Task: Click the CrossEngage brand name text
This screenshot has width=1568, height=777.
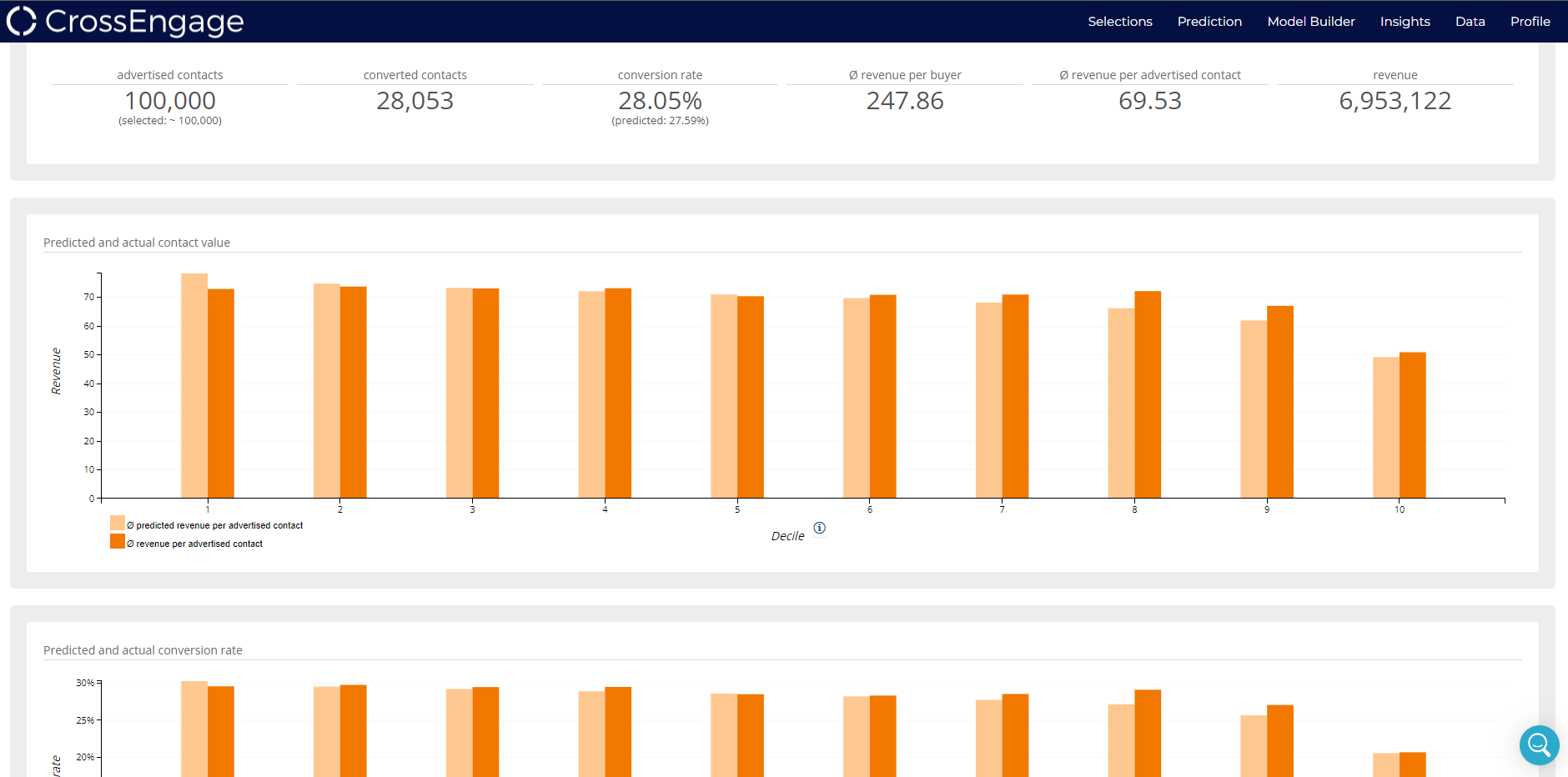Action: tap(144, 22)
